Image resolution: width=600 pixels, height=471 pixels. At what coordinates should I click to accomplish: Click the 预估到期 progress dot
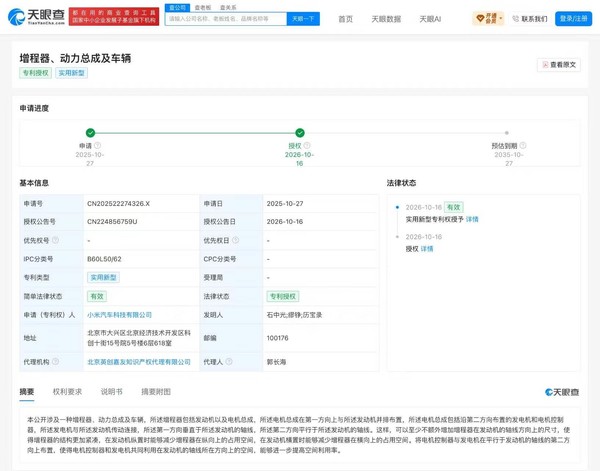(507, 133)
